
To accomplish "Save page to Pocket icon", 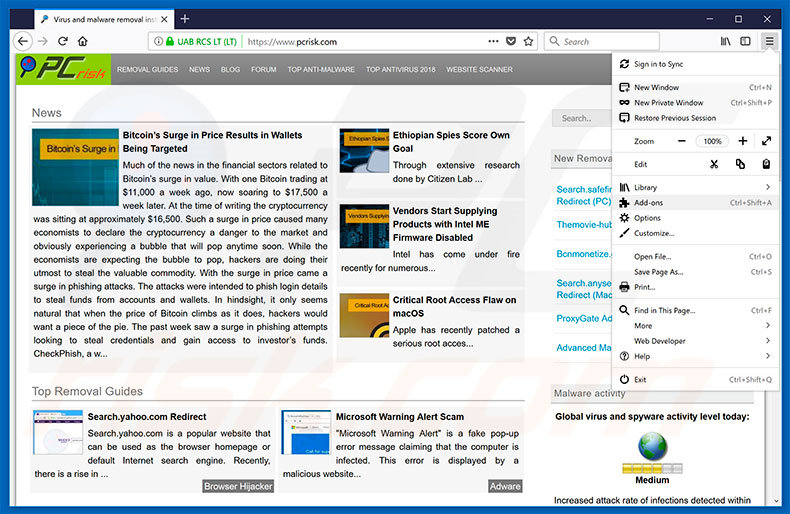I will (x=511, y=41).
